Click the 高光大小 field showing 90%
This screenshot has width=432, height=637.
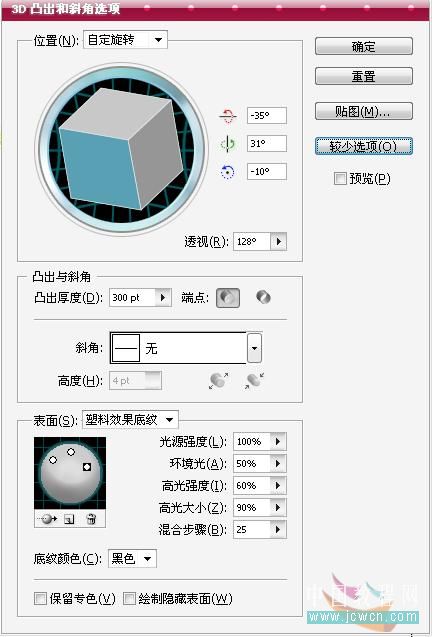[252, 507]
